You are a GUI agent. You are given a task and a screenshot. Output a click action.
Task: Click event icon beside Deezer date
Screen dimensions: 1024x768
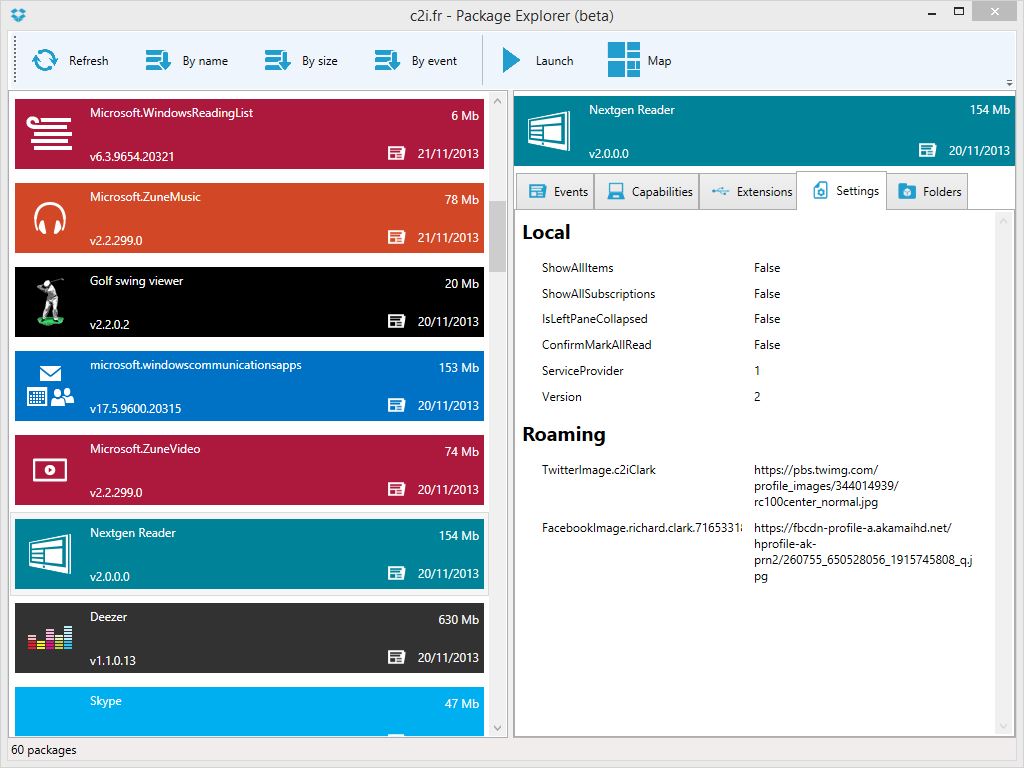(396, 657)
